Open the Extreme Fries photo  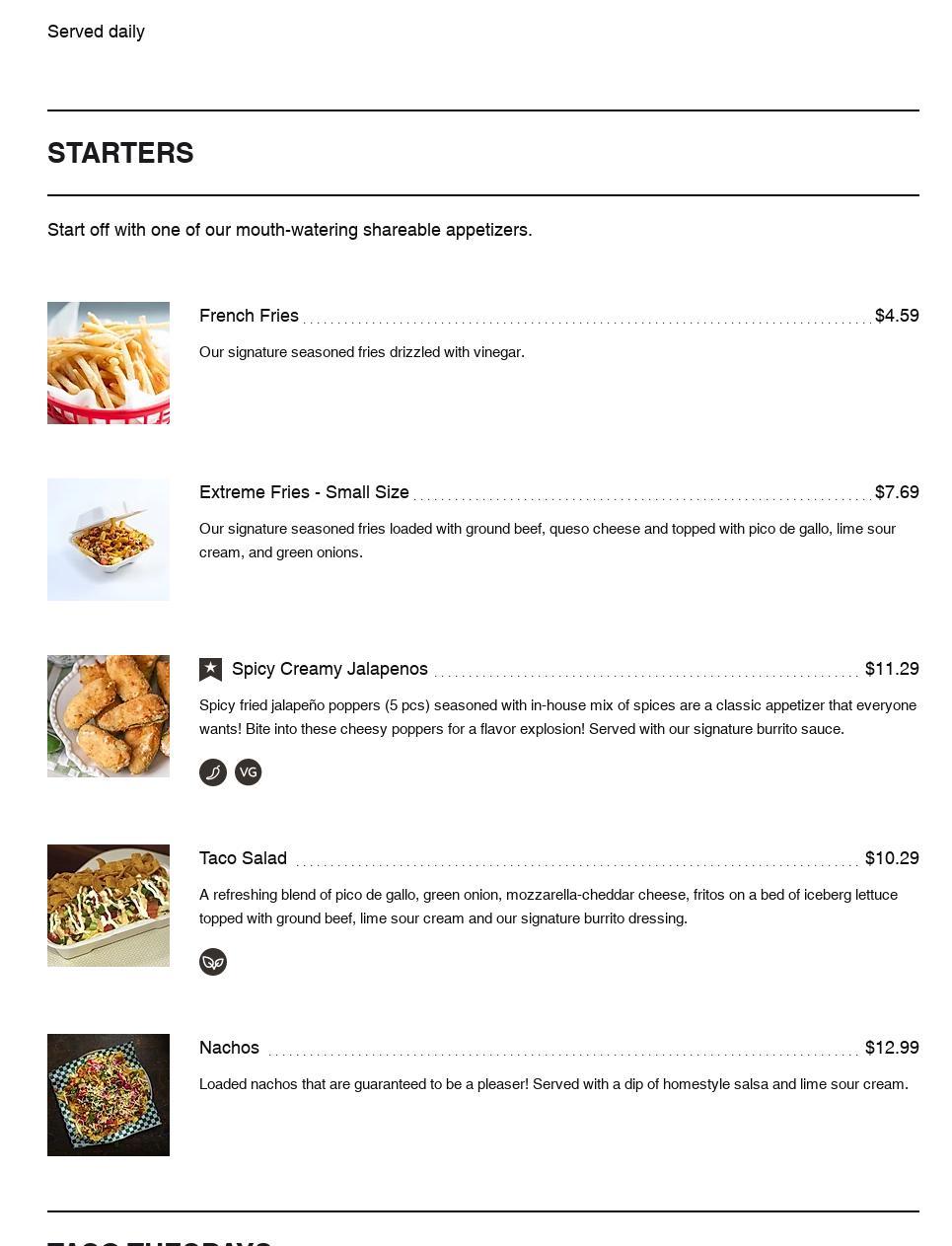(109, 540)
